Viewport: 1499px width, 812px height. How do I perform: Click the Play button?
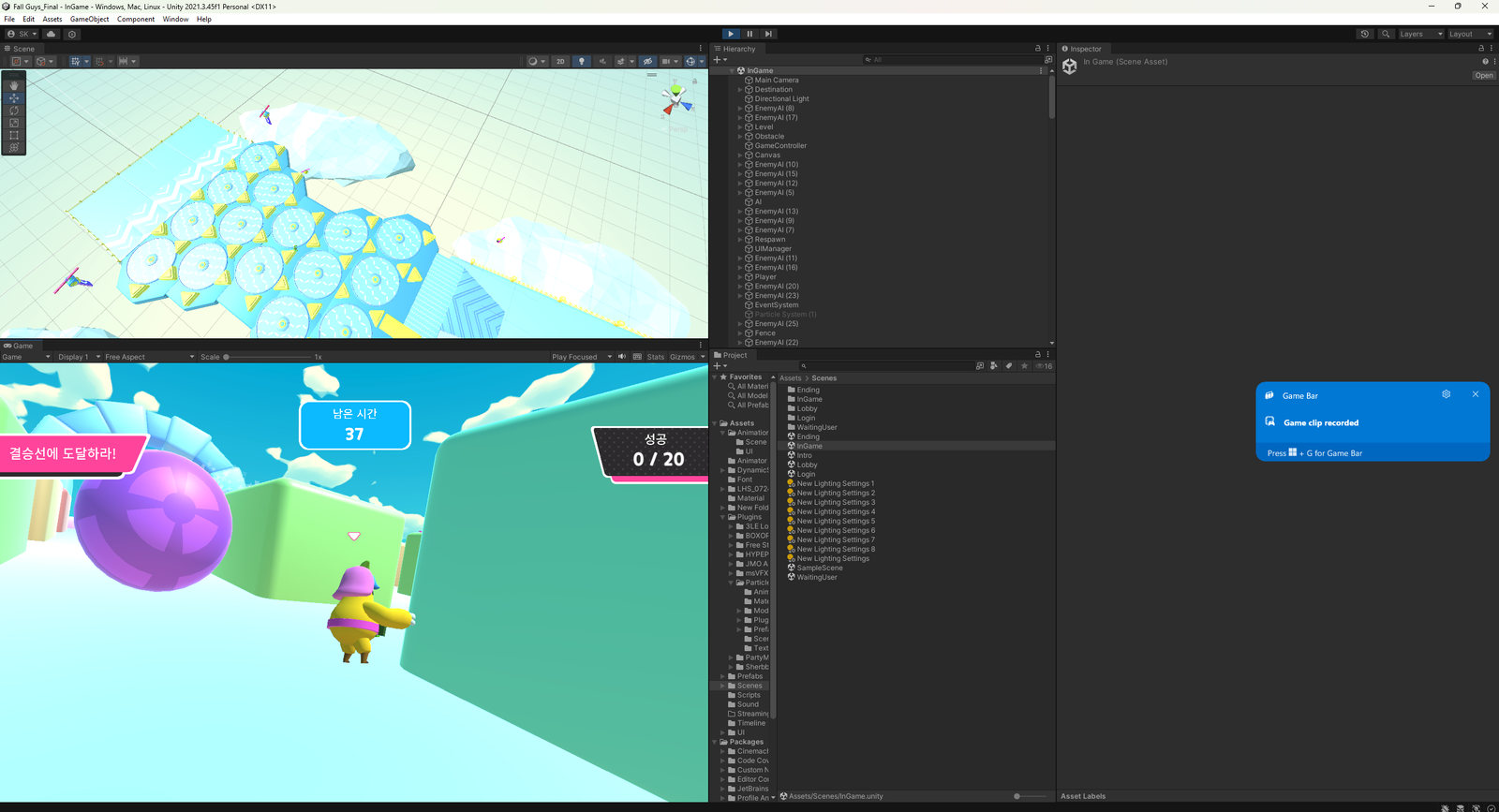(x=731, y=34)
